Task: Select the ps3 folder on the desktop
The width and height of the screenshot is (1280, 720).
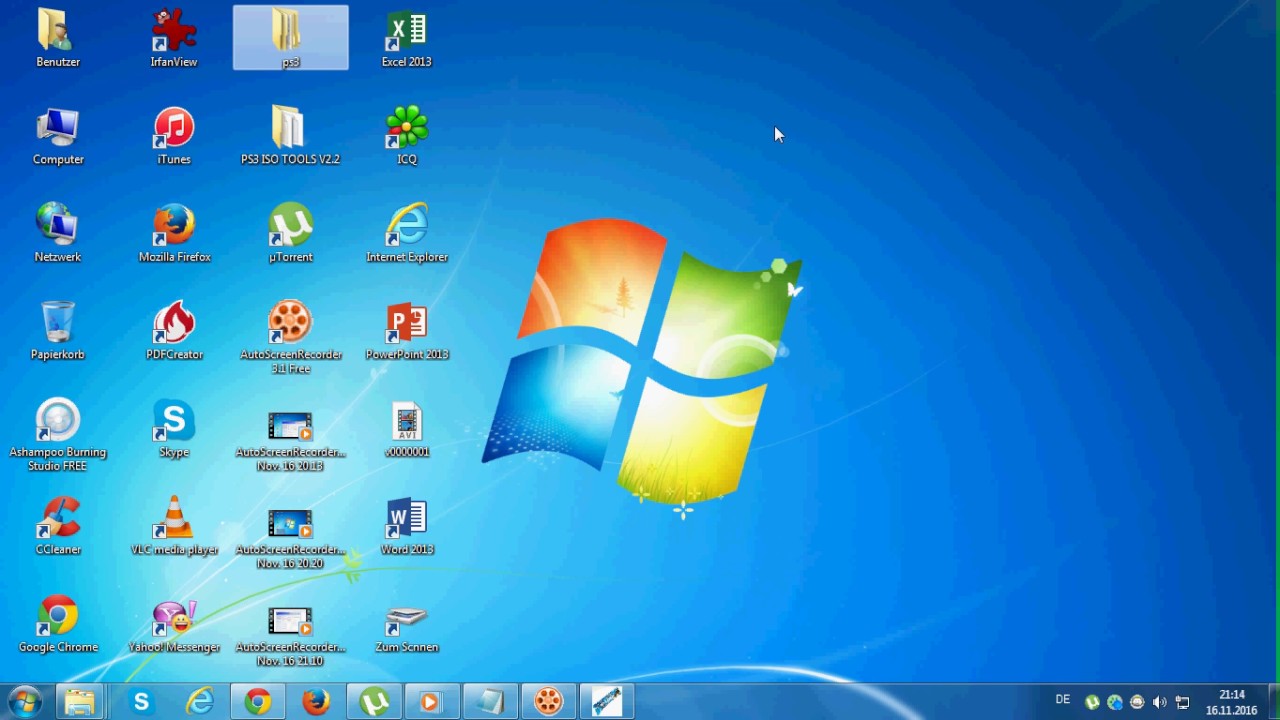Action: [x=290, y=30]
